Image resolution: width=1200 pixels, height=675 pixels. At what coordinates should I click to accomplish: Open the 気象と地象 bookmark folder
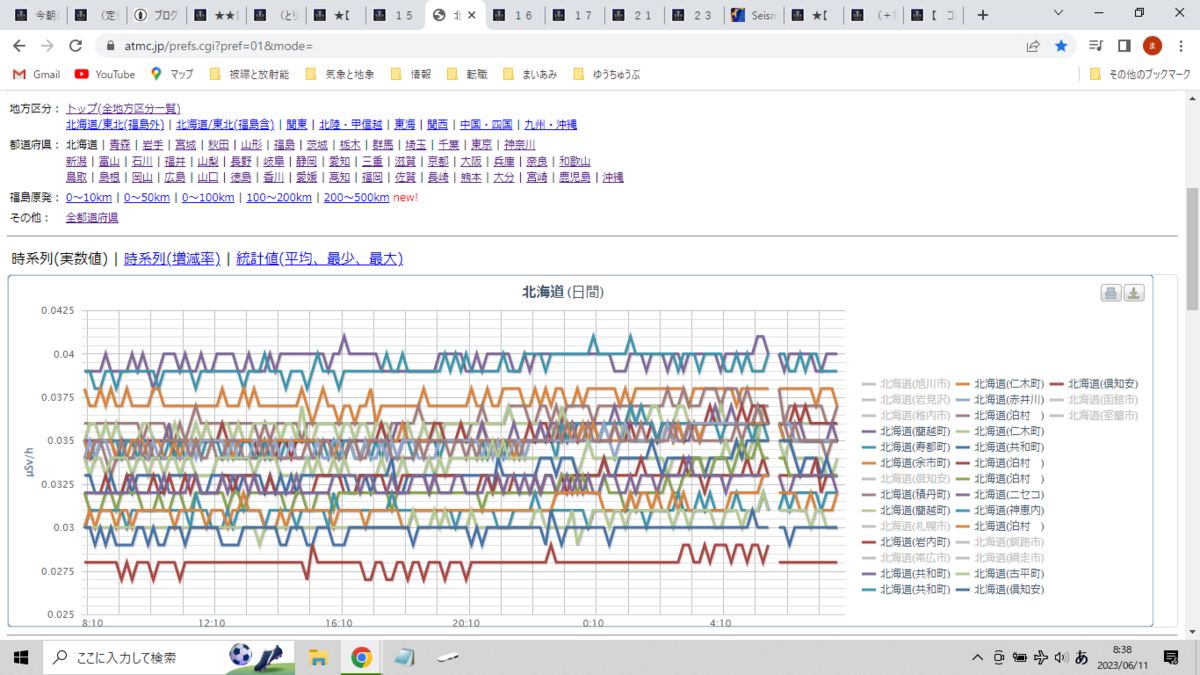click(x=339, y=74)
